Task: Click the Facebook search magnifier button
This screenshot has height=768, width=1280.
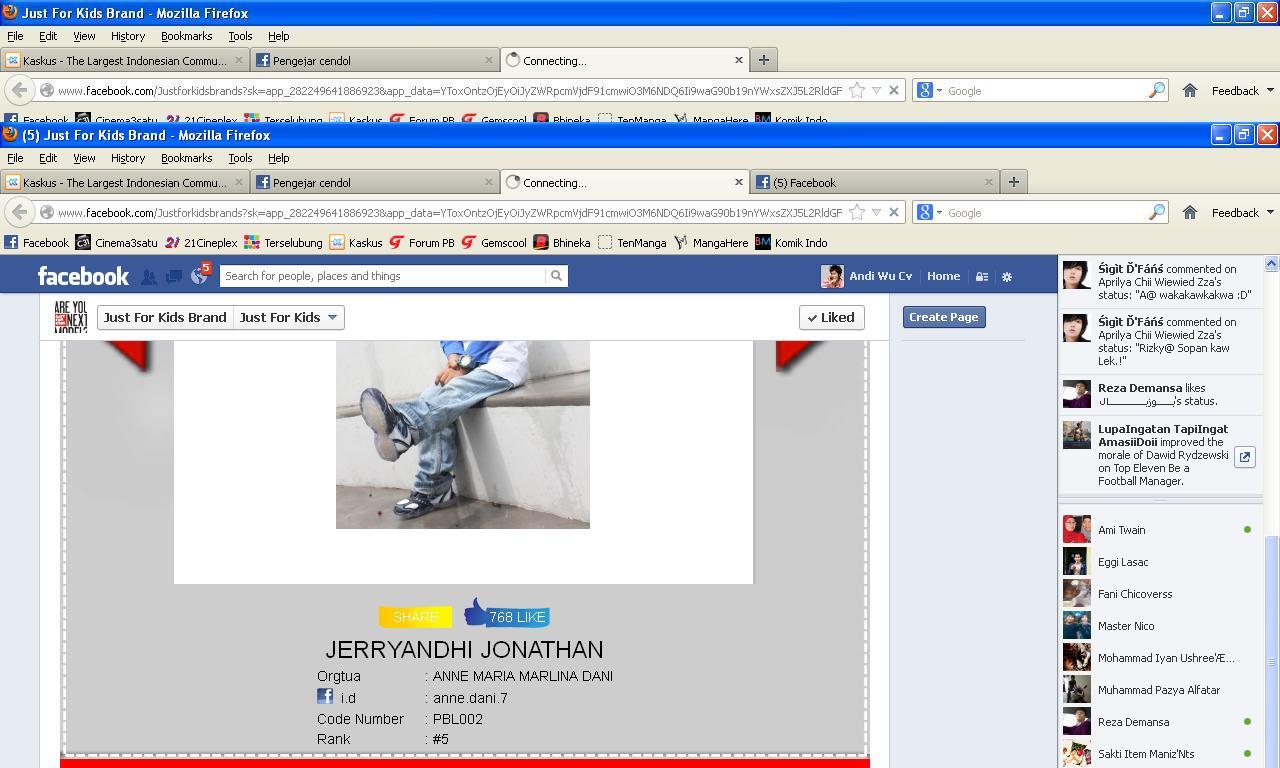Action: point(556,276)
